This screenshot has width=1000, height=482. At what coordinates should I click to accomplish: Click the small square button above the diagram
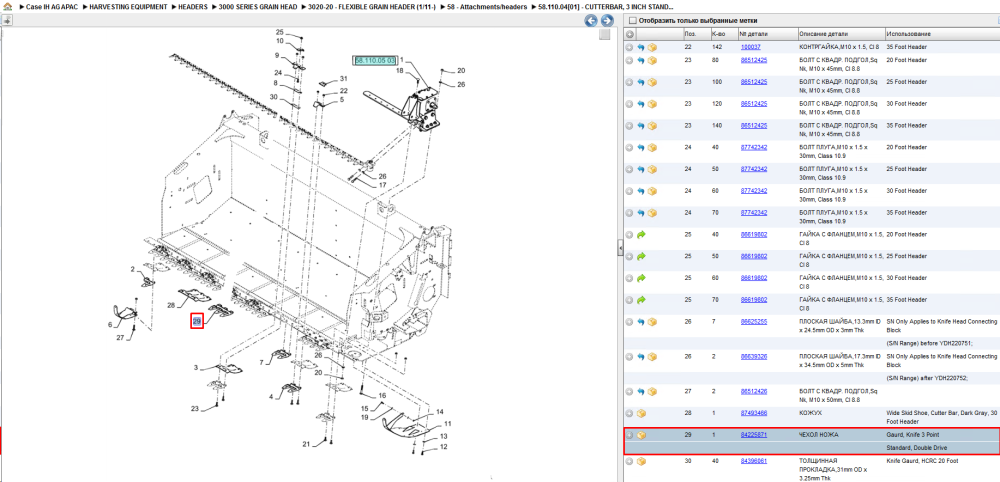[604, 34]
